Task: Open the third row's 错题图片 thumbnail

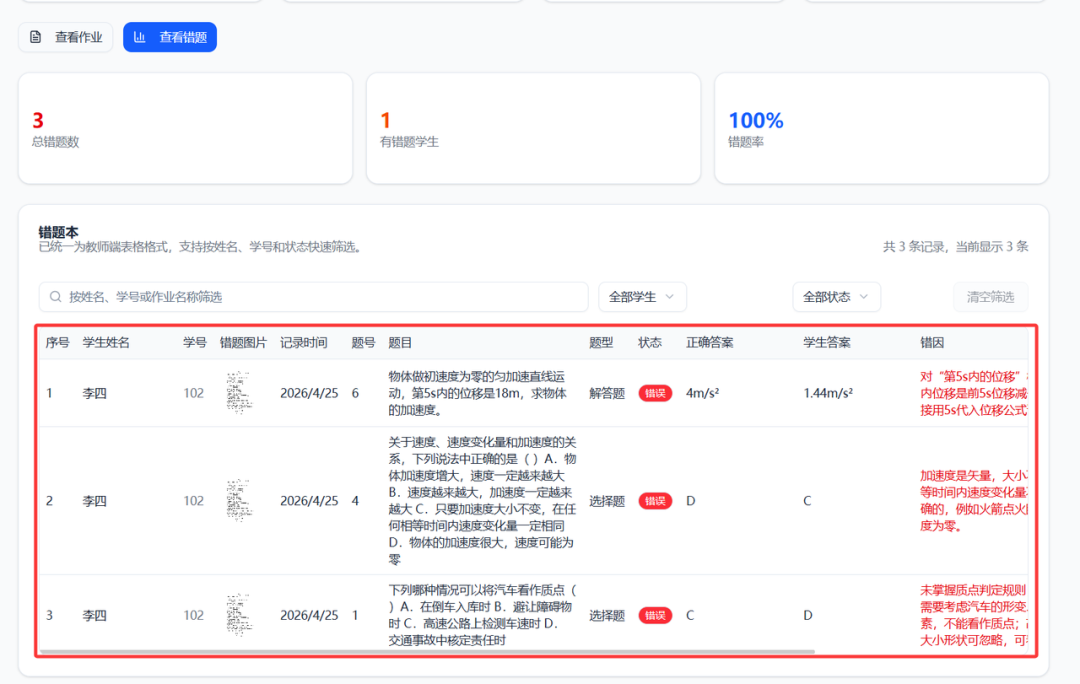Action: pyautogui.click(x=240, y=615)
